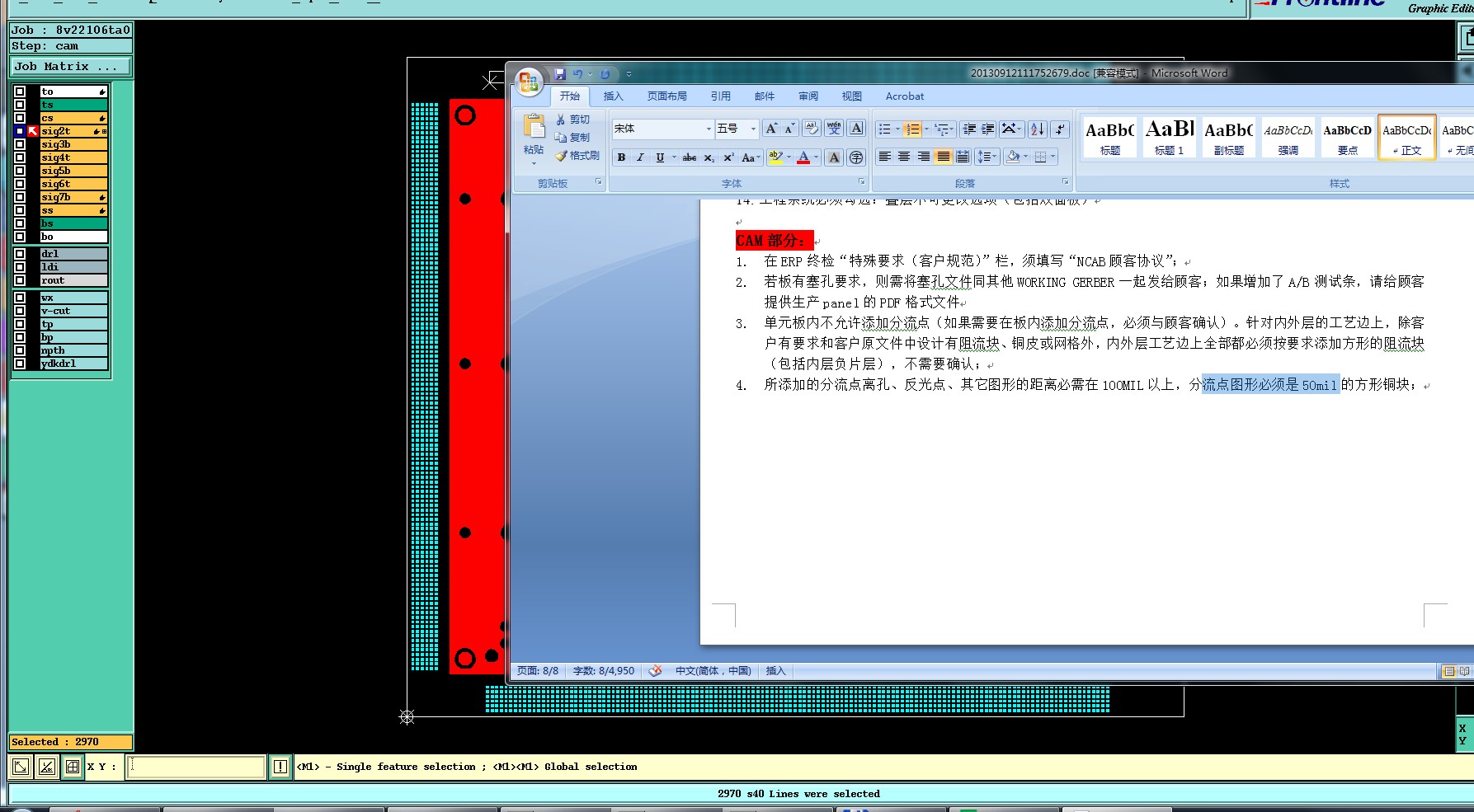Image resolution: width=1474 pixels, height=812 pixels.
Task: Open borders dropdown
Action: coord(1053,157)
